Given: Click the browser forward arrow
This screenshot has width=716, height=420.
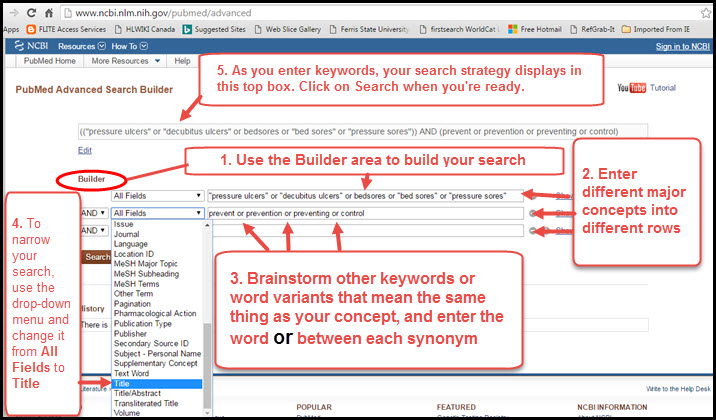Looking at the screenshot, I should 13,13.
